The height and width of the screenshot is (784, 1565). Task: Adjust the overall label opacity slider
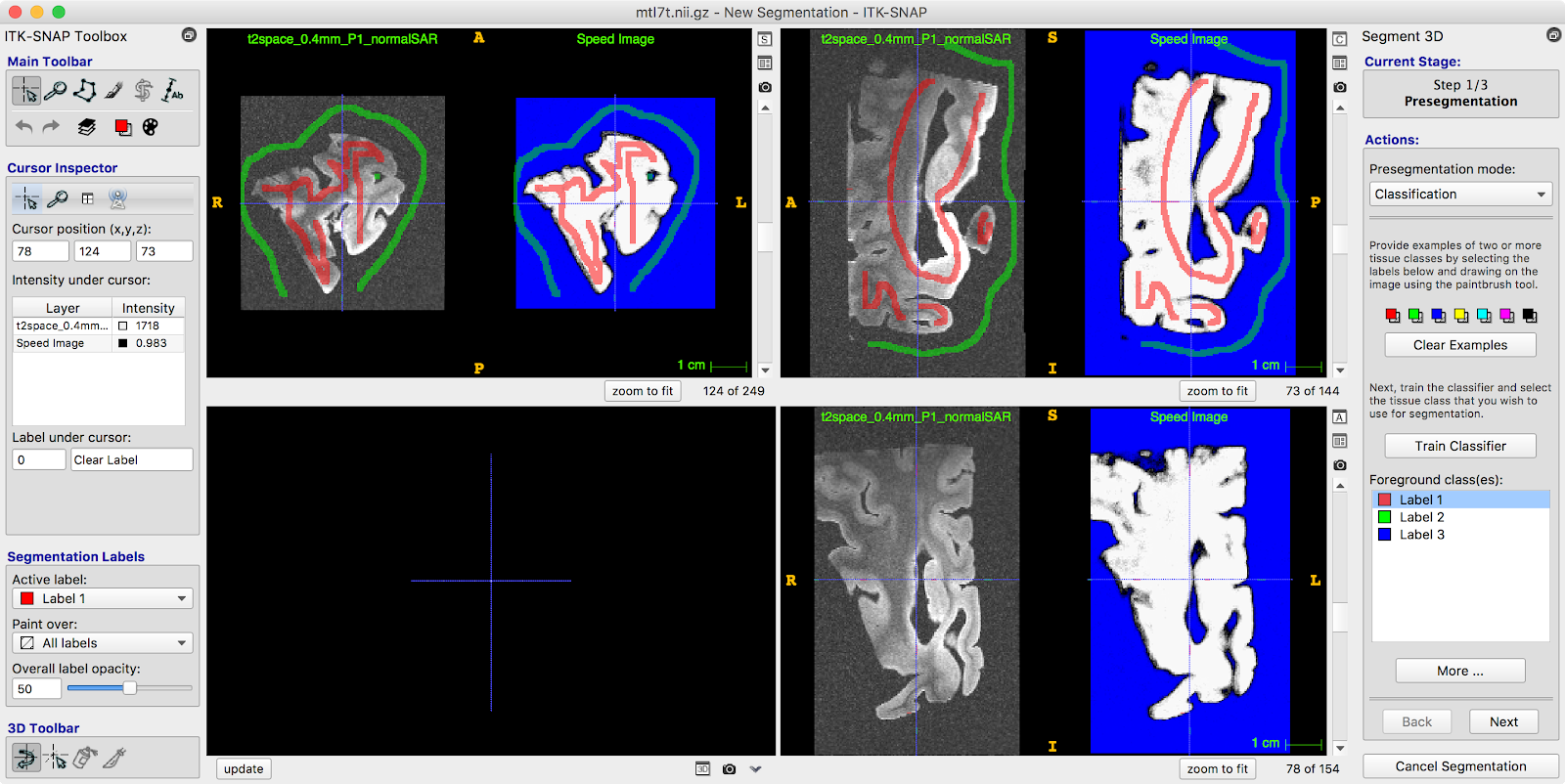tap(129, 688)
